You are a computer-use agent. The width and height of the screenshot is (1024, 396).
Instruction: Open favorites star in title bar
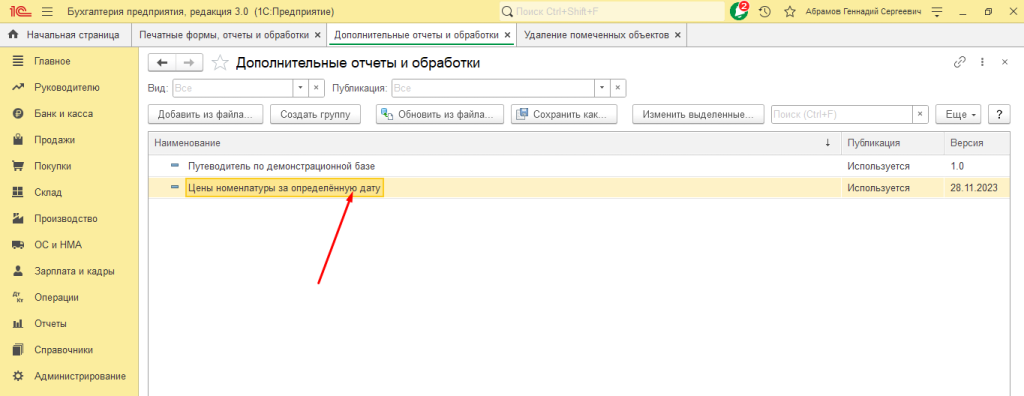(x=790, y=12)
